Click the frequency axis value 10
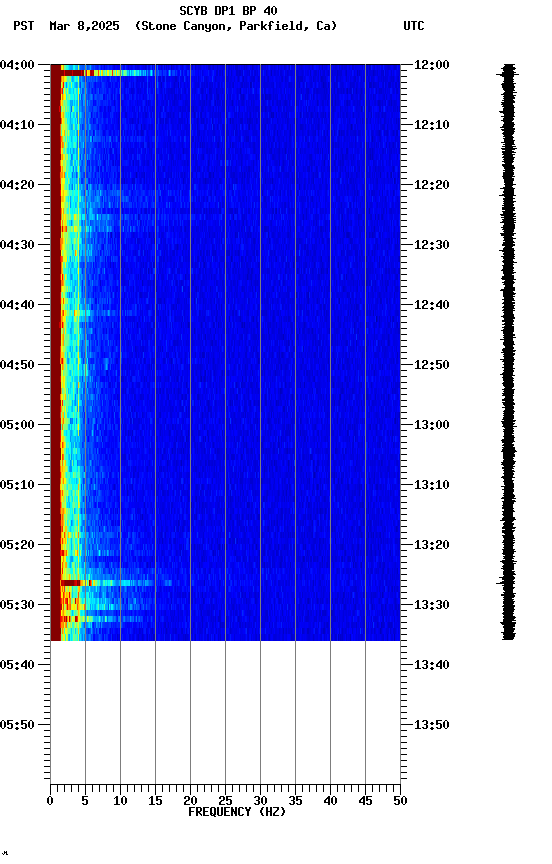The image size is (552, 864). click(x=120, y=801)
